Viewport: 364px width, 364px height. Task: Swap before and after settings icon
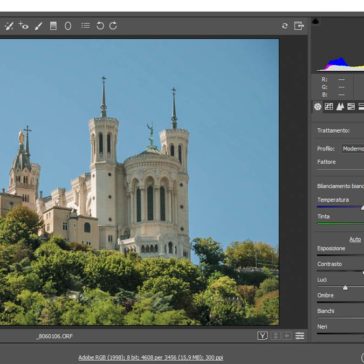pyautogui.click(x=275, y=336)
